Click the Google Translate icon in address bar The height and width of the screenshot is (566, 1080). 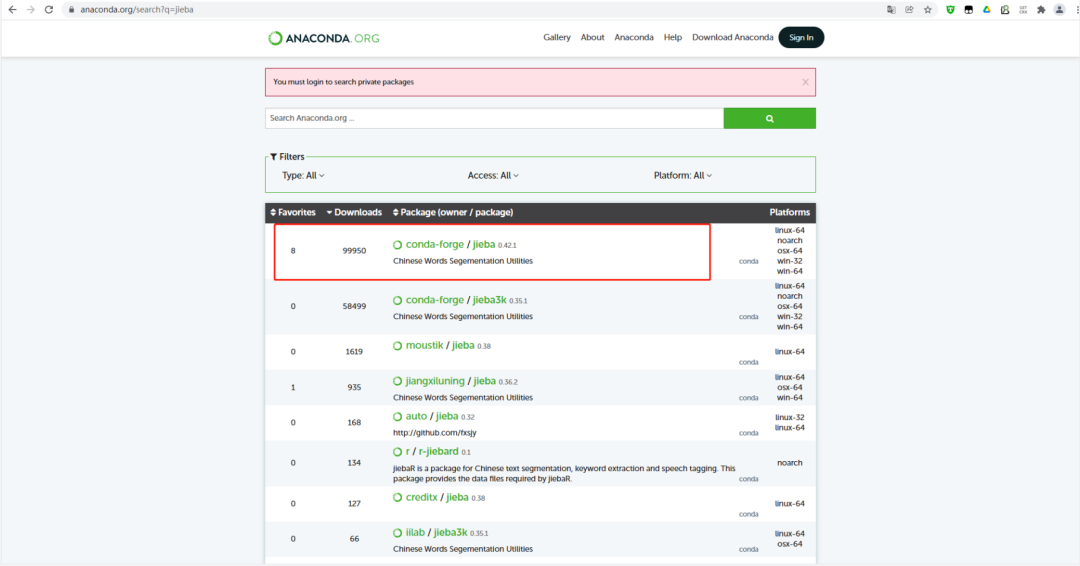pyautogui.click(x=891, y=9)
